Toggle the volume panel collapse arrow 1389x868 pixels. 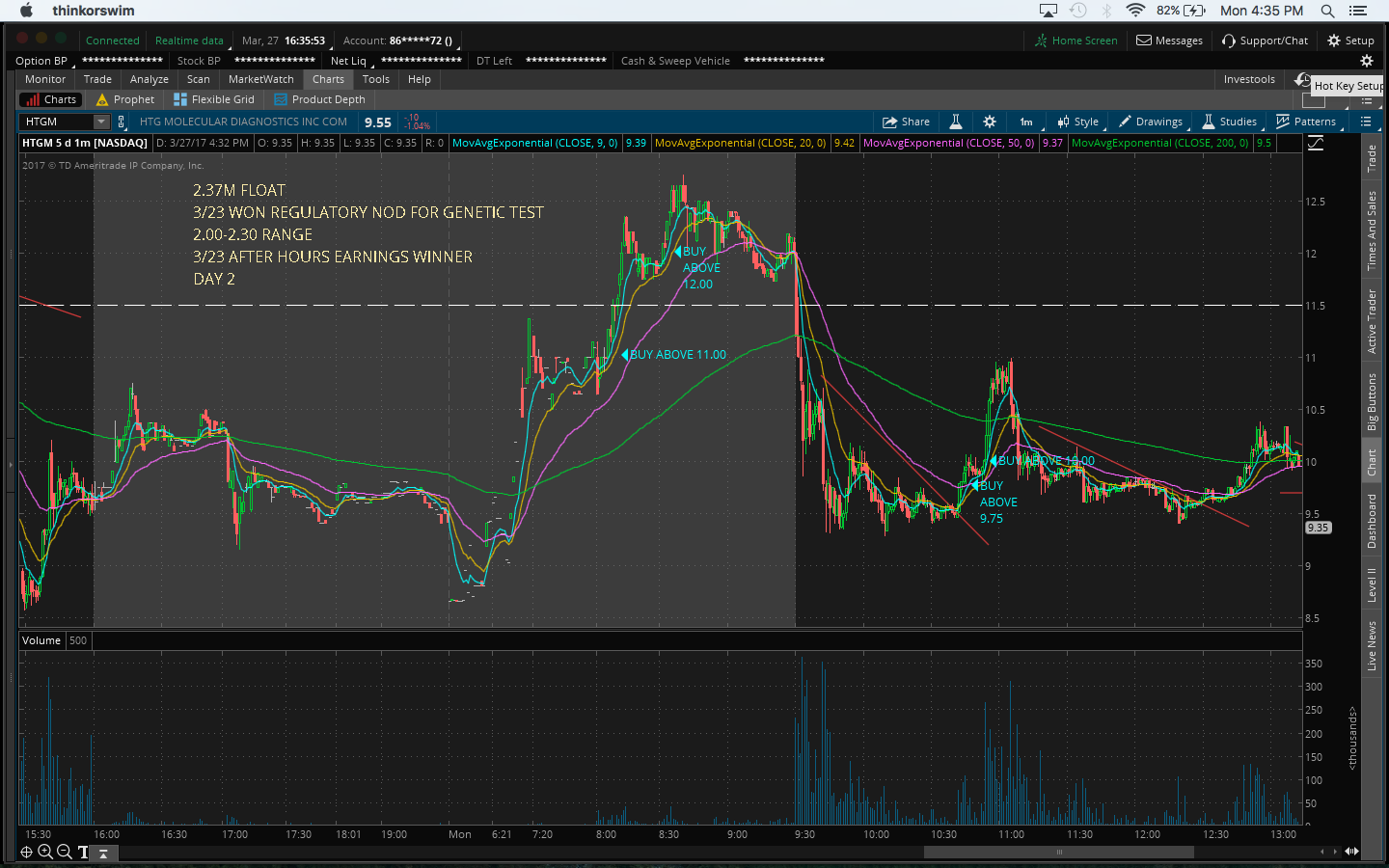click(x=103, y=853)
